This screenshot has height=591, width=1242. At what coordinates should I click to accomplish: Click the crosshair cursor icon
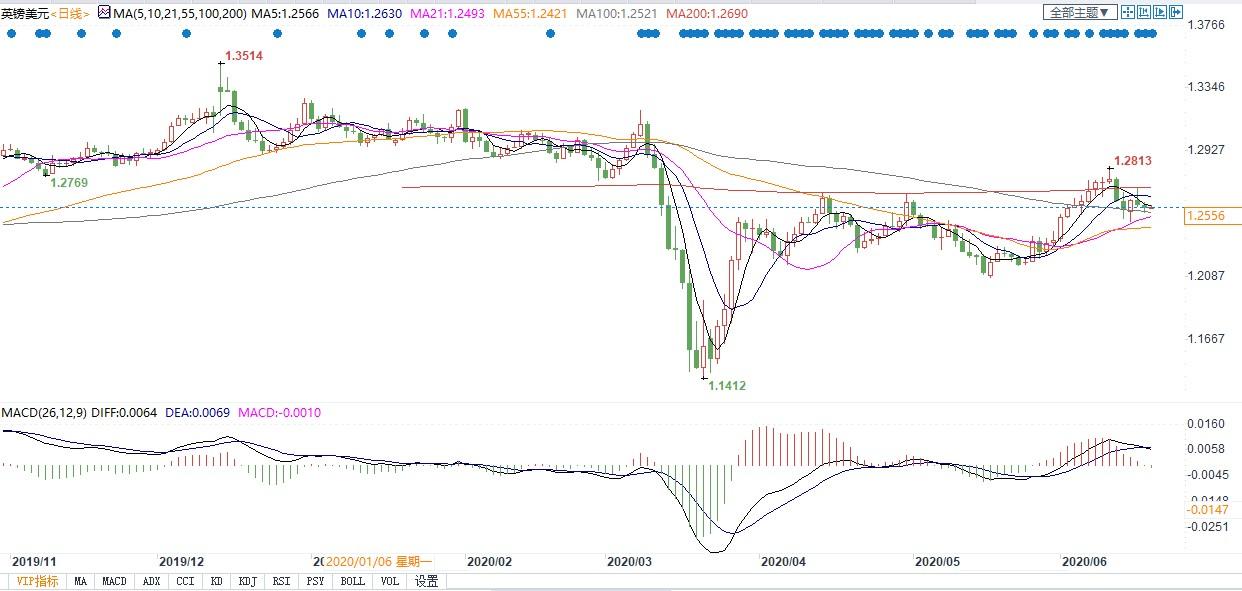(x=1127, y=13)
